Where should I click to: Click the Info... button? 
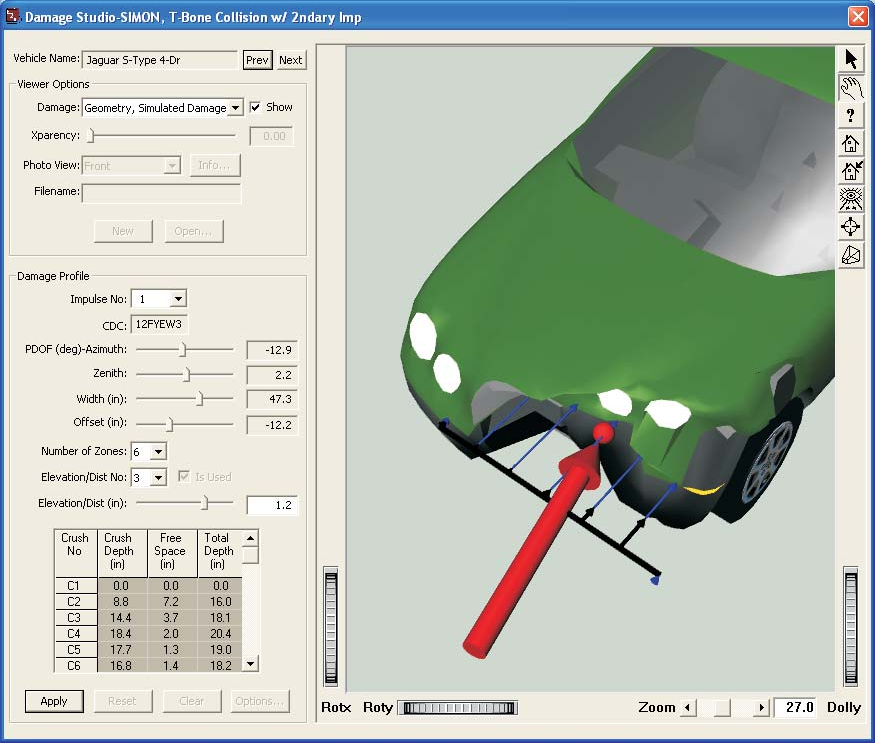pos(215,165)
